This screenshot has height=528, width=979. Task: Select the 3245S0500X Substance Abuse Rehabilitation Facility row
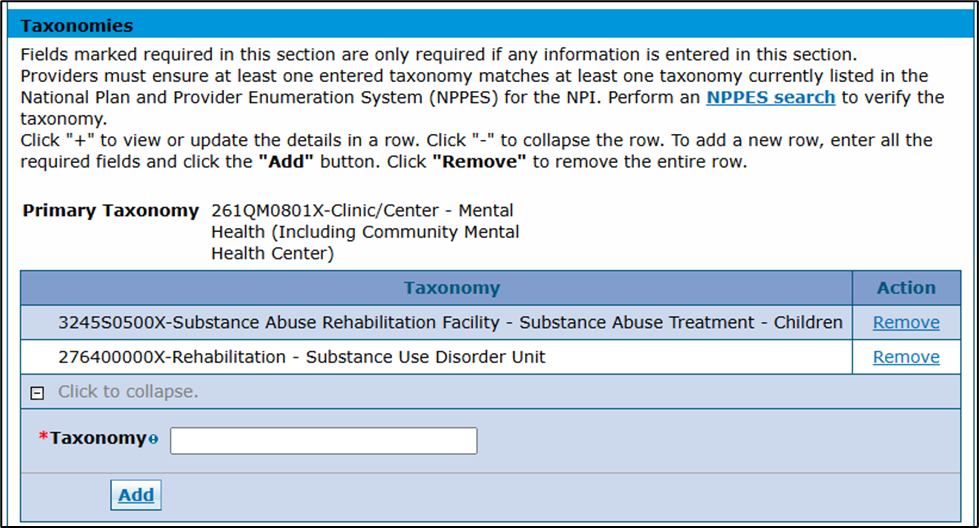point(450,323)
